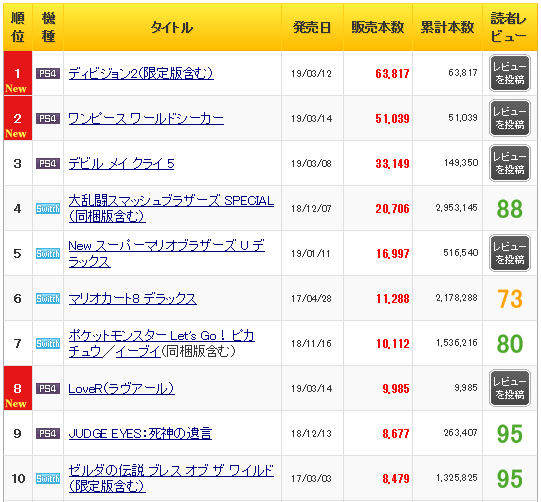Click cumulative total 1,536,216
The height and width of the screenshot is (502, 541).
457,343
